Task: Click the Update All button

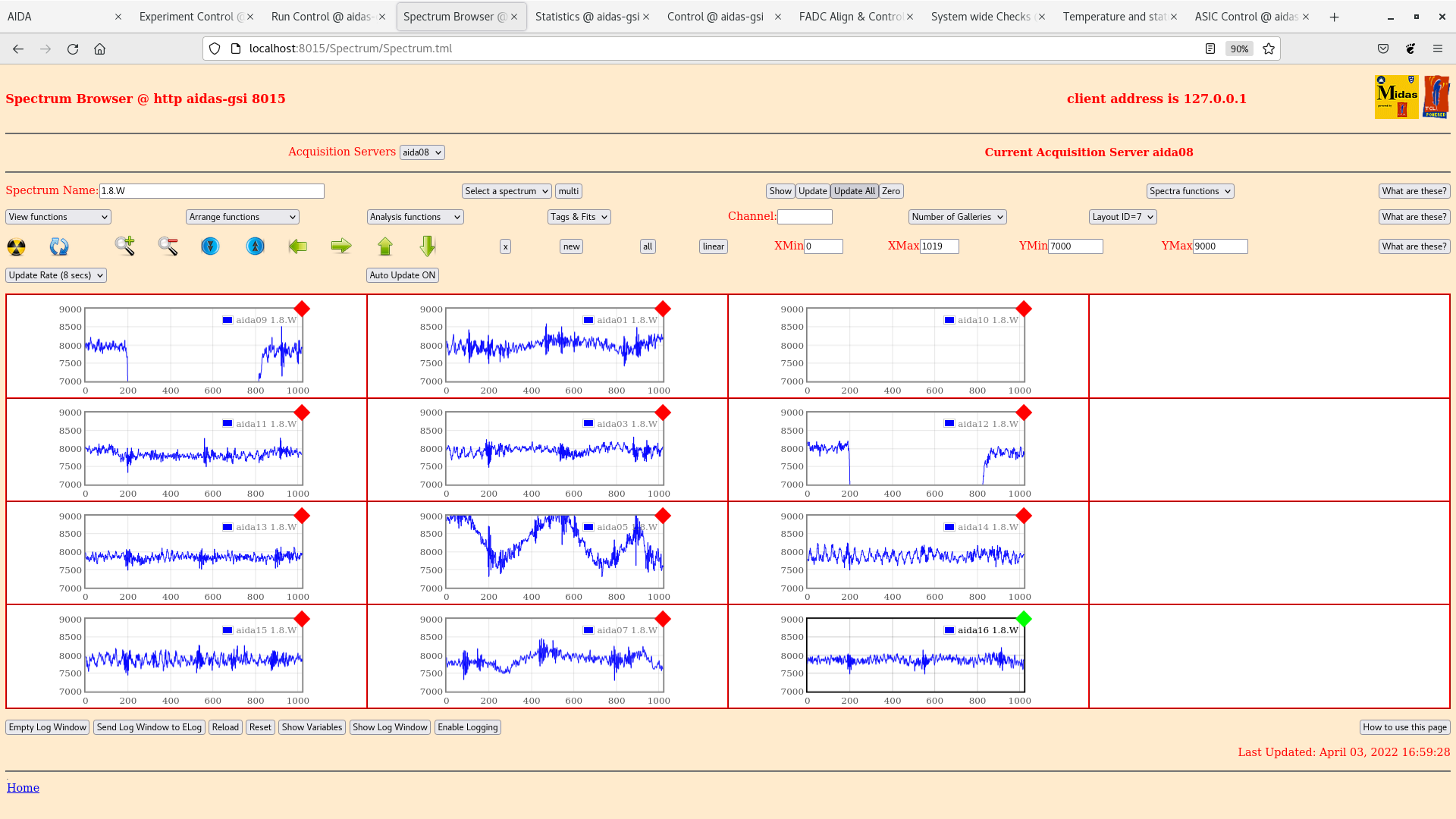Action: [855, 191]
